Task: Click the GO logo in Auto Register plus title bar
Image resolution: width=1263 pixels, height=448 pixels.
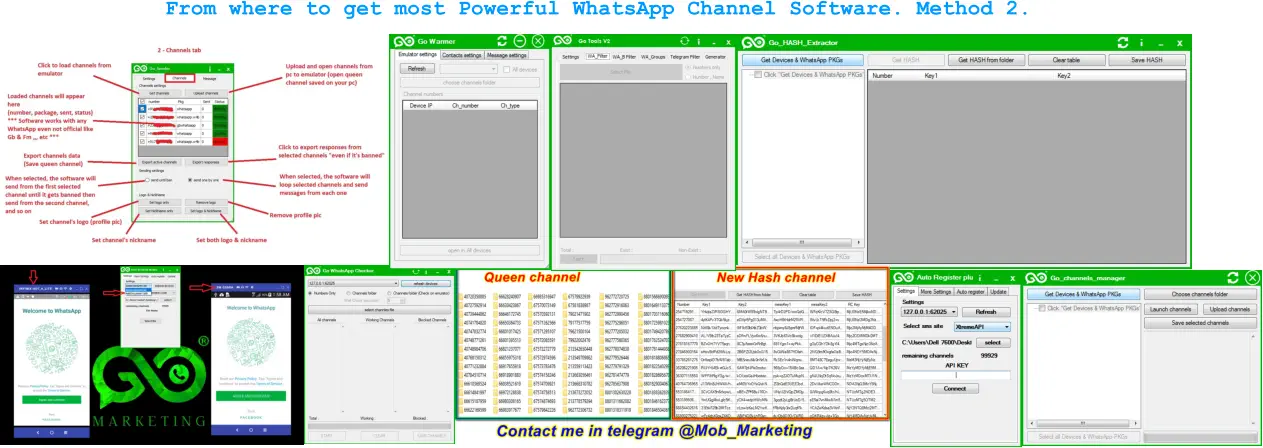Action: tap(903, 278)
